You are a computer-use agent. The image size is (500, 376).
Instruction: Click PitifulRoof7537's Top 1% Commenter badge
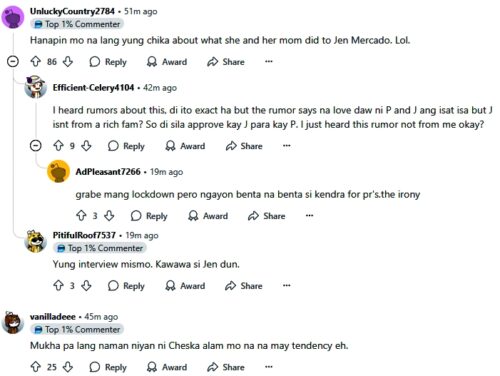coord(100,248)
